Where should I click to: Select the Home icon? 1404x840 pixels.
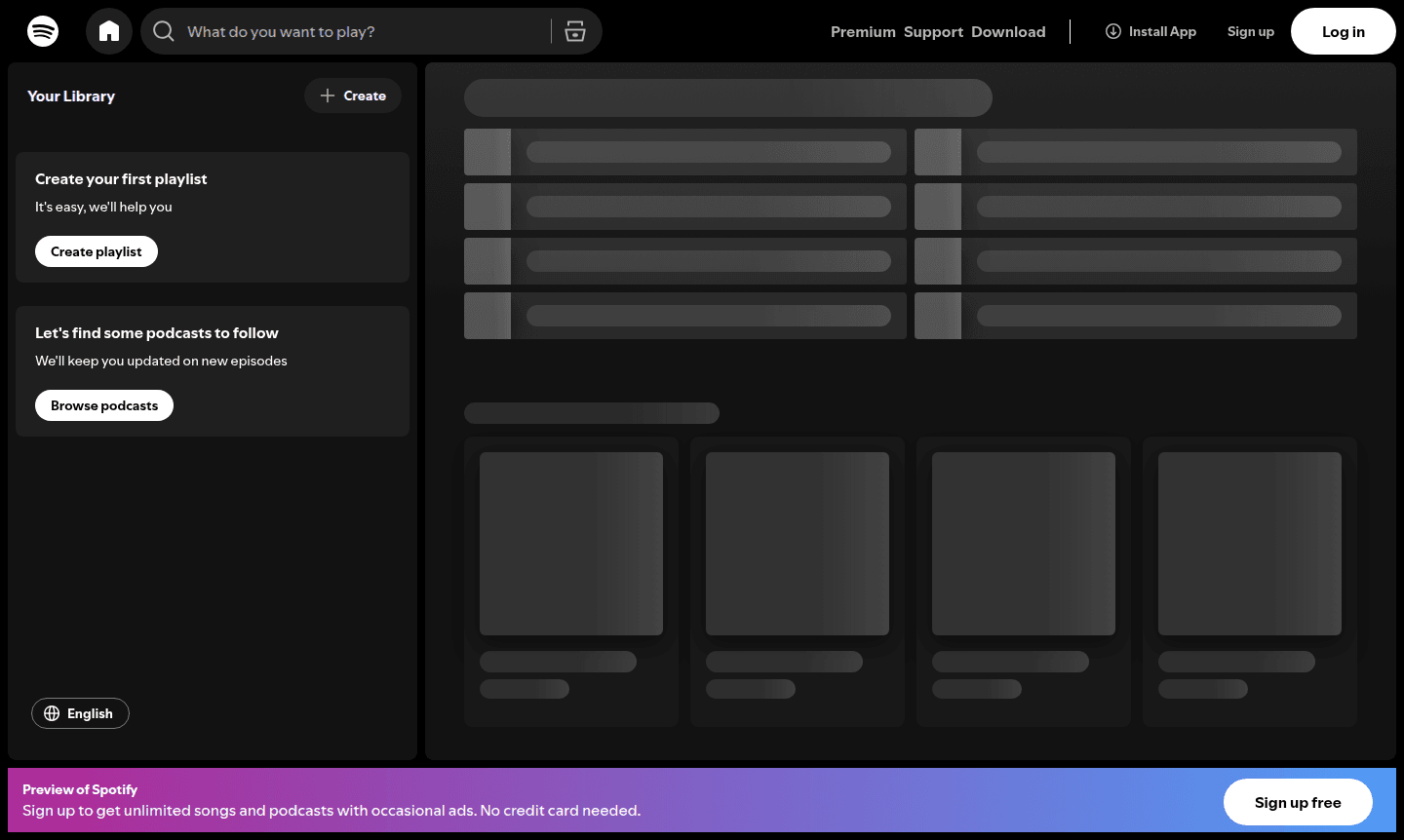[108, 30]
